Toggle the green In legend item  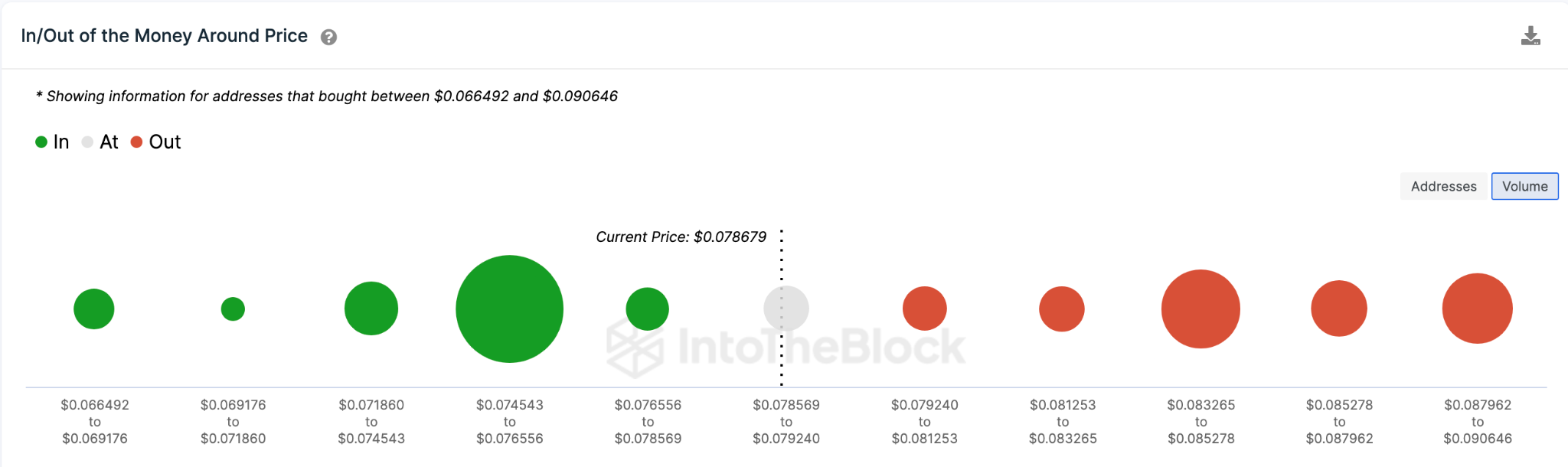tap(52, 142)
